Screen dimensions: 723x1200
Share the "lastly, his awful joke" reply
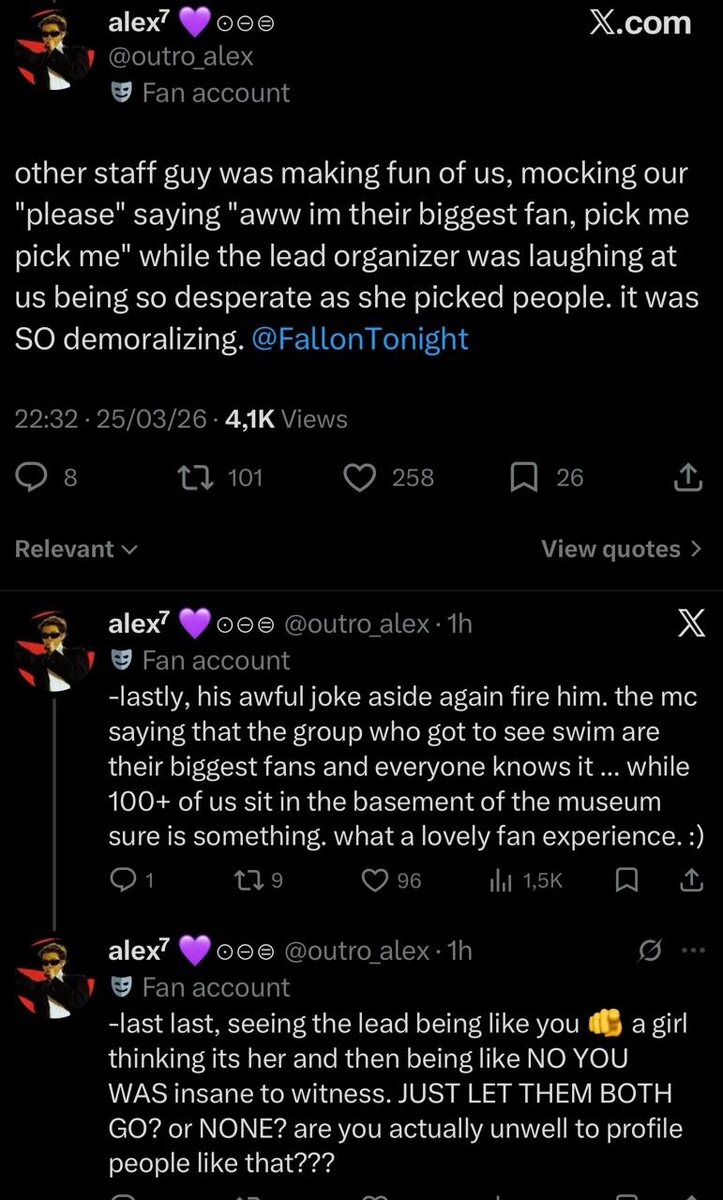point(689,880)
